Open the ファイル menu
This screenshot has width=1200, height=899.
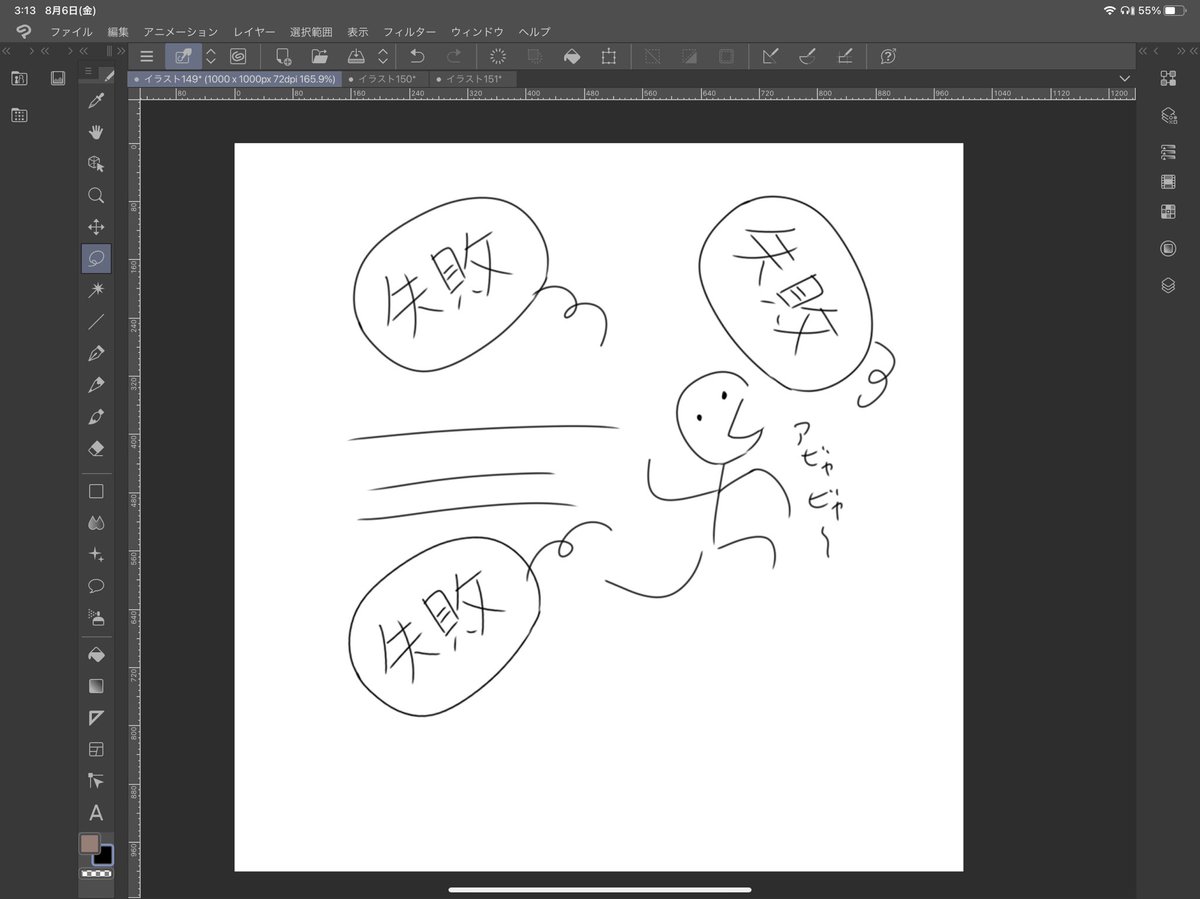[x=70, y=31]
